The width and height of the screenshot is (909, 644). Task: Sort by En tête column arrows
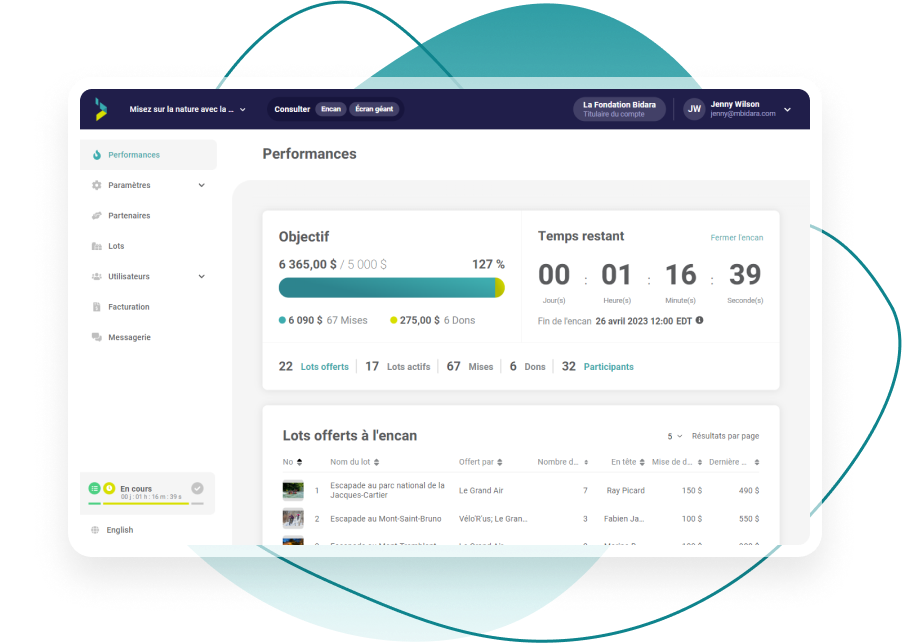(x=642, y=462)
